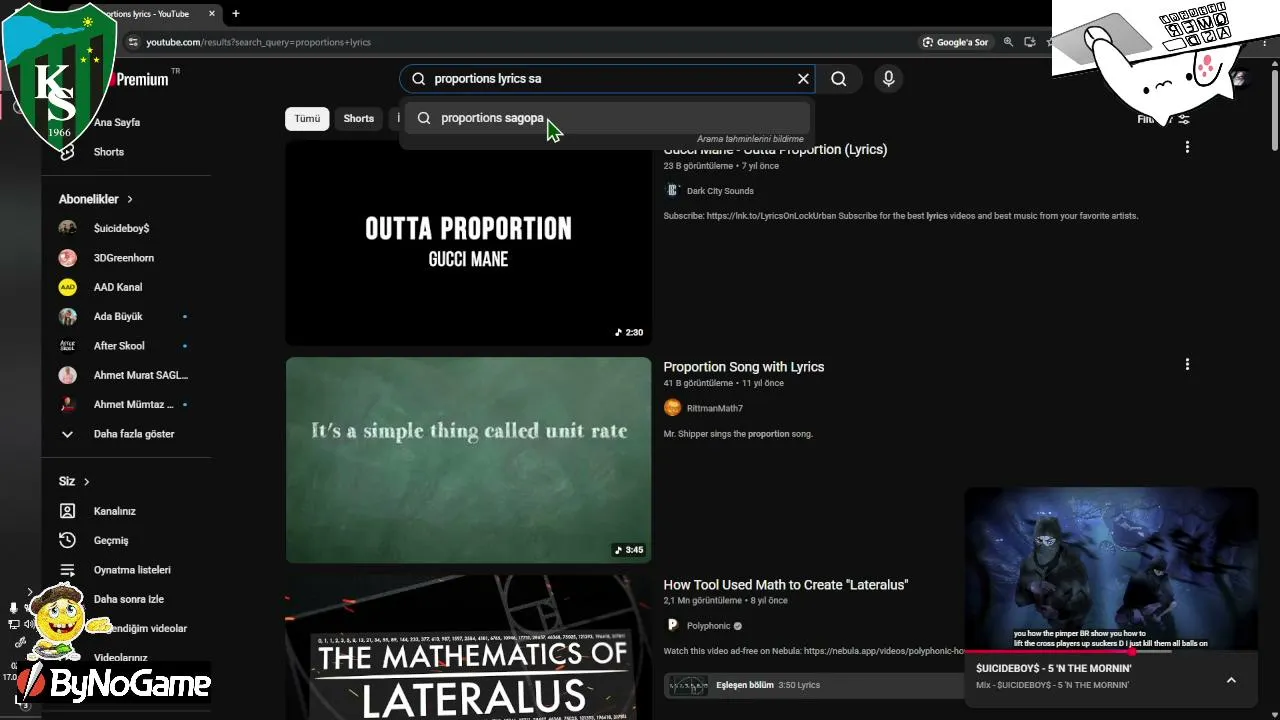The width and height of the screenshot is (1280, 720).
Task: Select the Tümü filter chip
Action: [x=307, y=118]
